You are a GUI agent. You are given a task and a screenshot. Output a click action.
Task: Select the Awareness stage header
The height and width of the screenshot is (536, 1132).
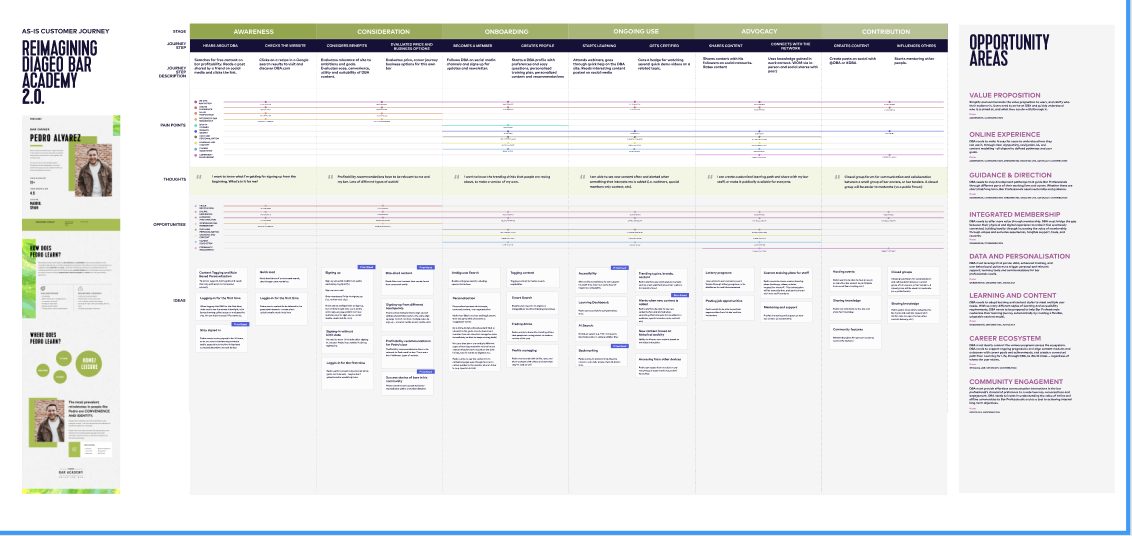pyautogui.click(x=253, y=32)
